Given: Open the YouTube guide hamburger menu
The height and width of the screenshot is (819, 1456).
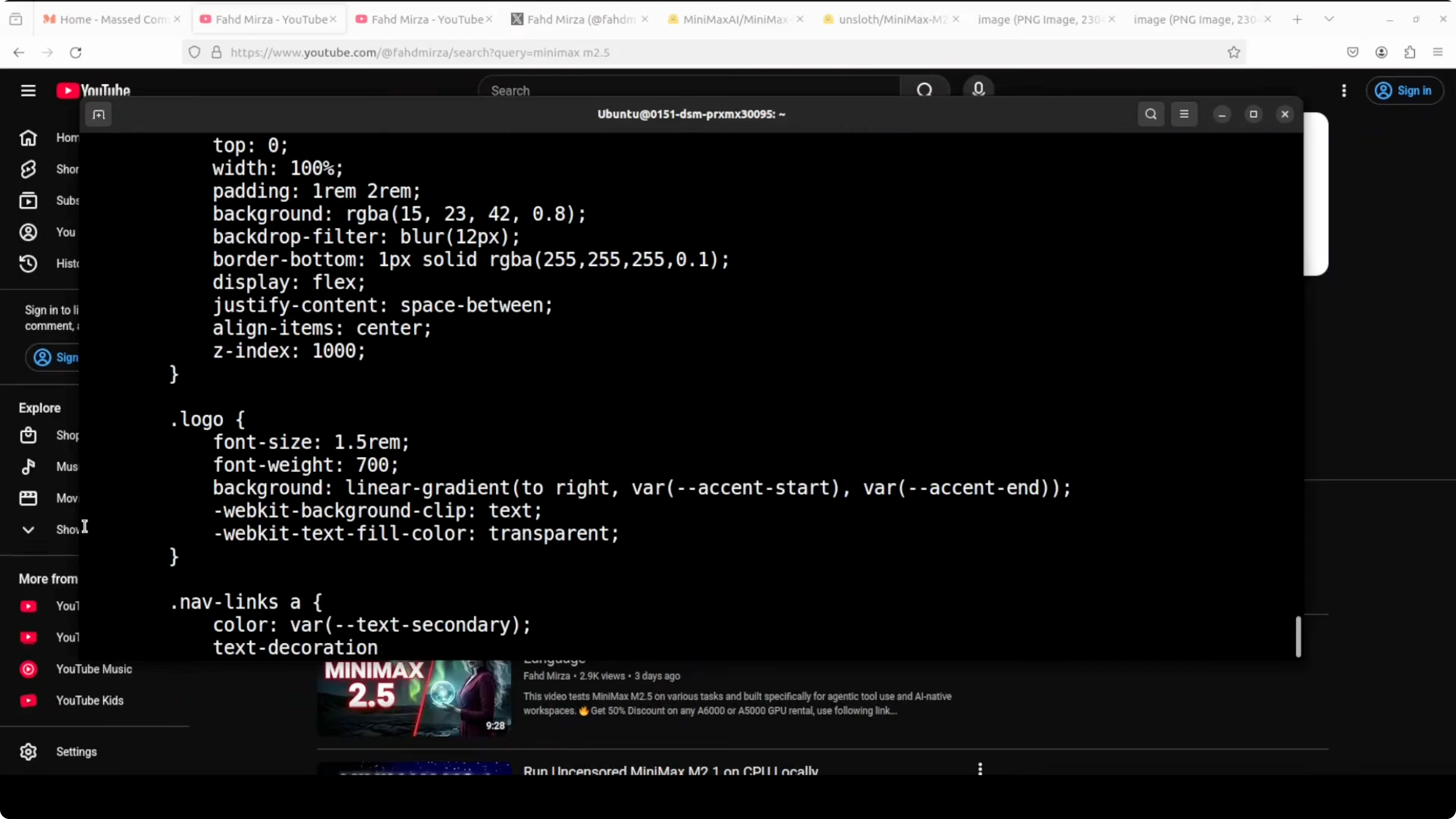Looking at the screenshot, I should coord(28,91).
